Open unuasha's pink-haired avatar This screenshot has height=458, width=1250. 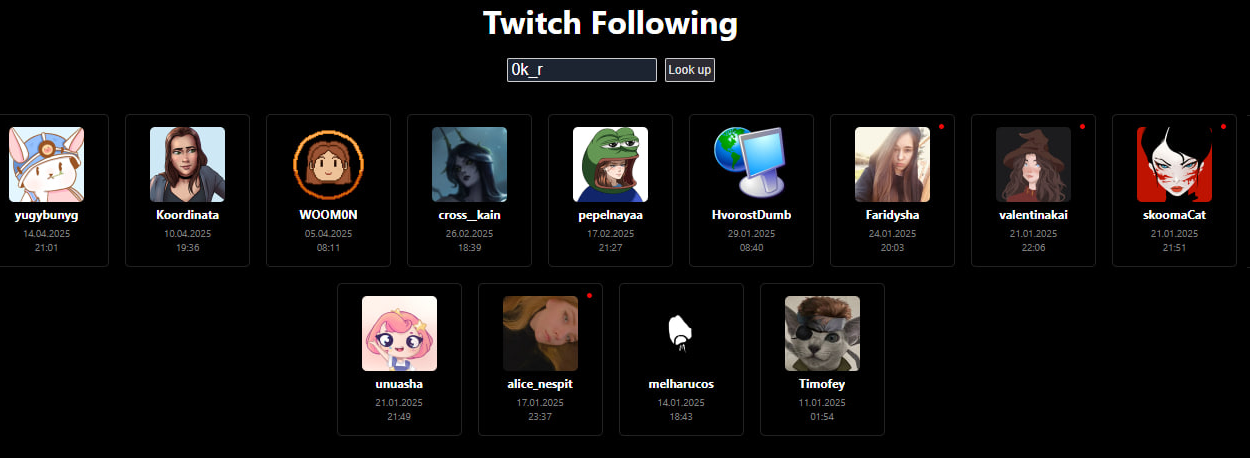coord(399,333)
